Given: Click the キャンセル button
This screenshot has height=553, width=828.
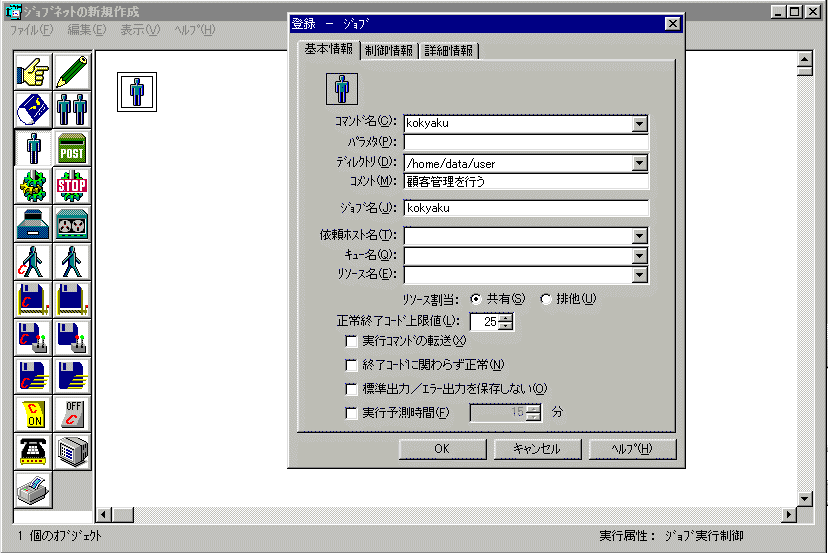Looking at the screenshot, I should pos(537,449).
